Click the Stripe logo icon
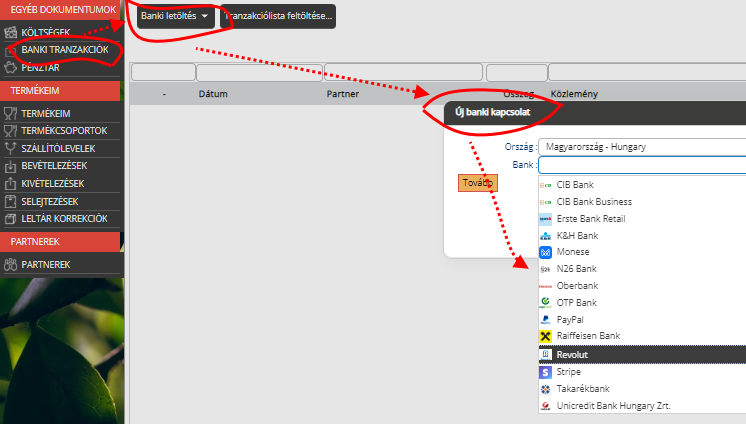746x424 pixels. (545, 371)
